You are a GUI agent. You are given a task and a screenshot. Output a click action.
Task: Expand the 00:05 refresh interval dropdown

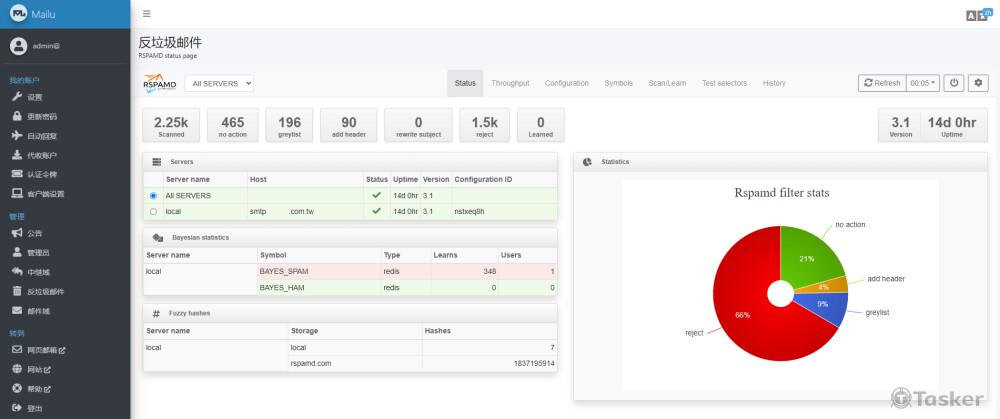pos(923,83)
